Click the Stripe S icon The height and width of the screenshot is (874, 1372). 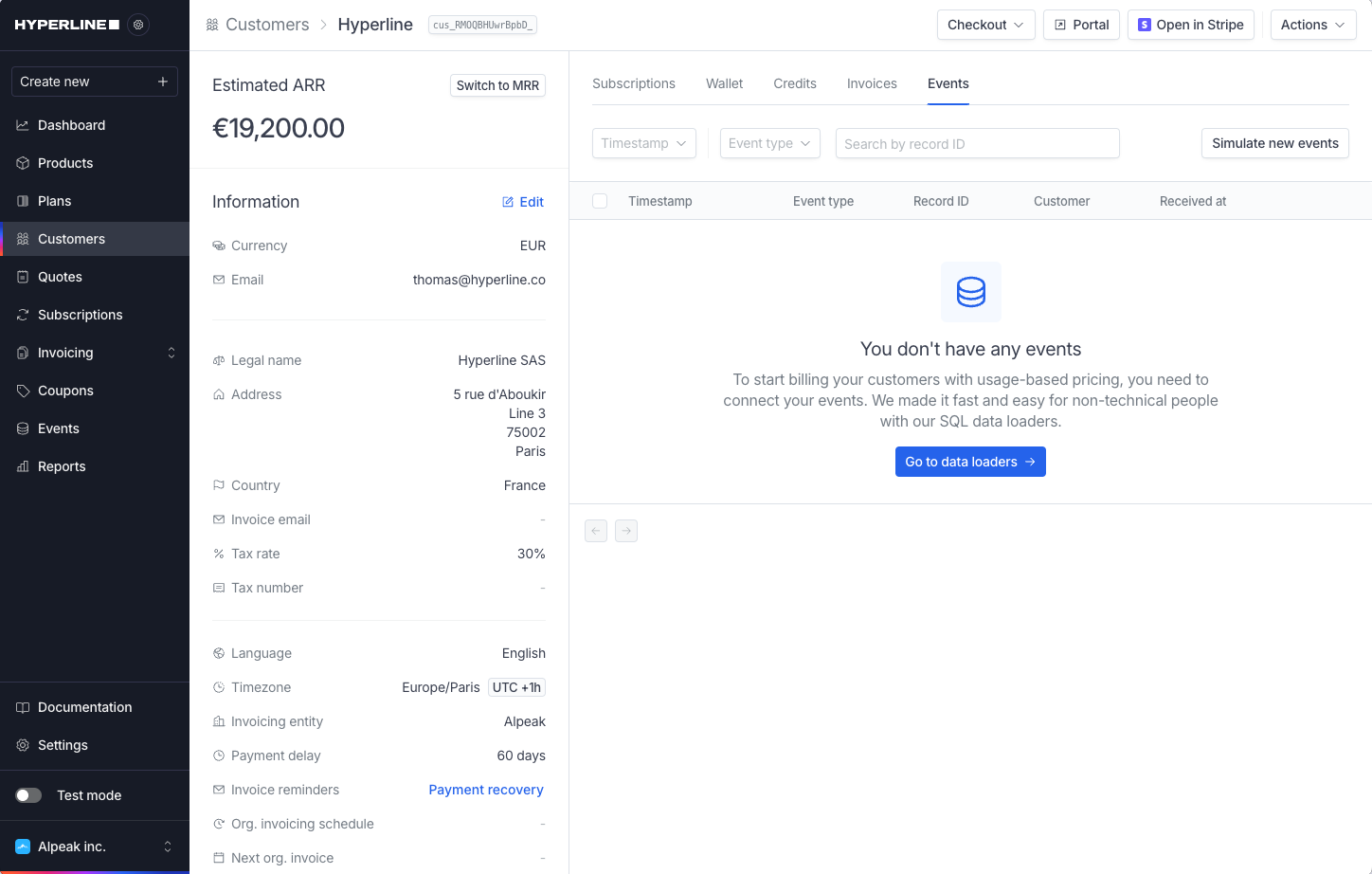[x=1145, y=25]
